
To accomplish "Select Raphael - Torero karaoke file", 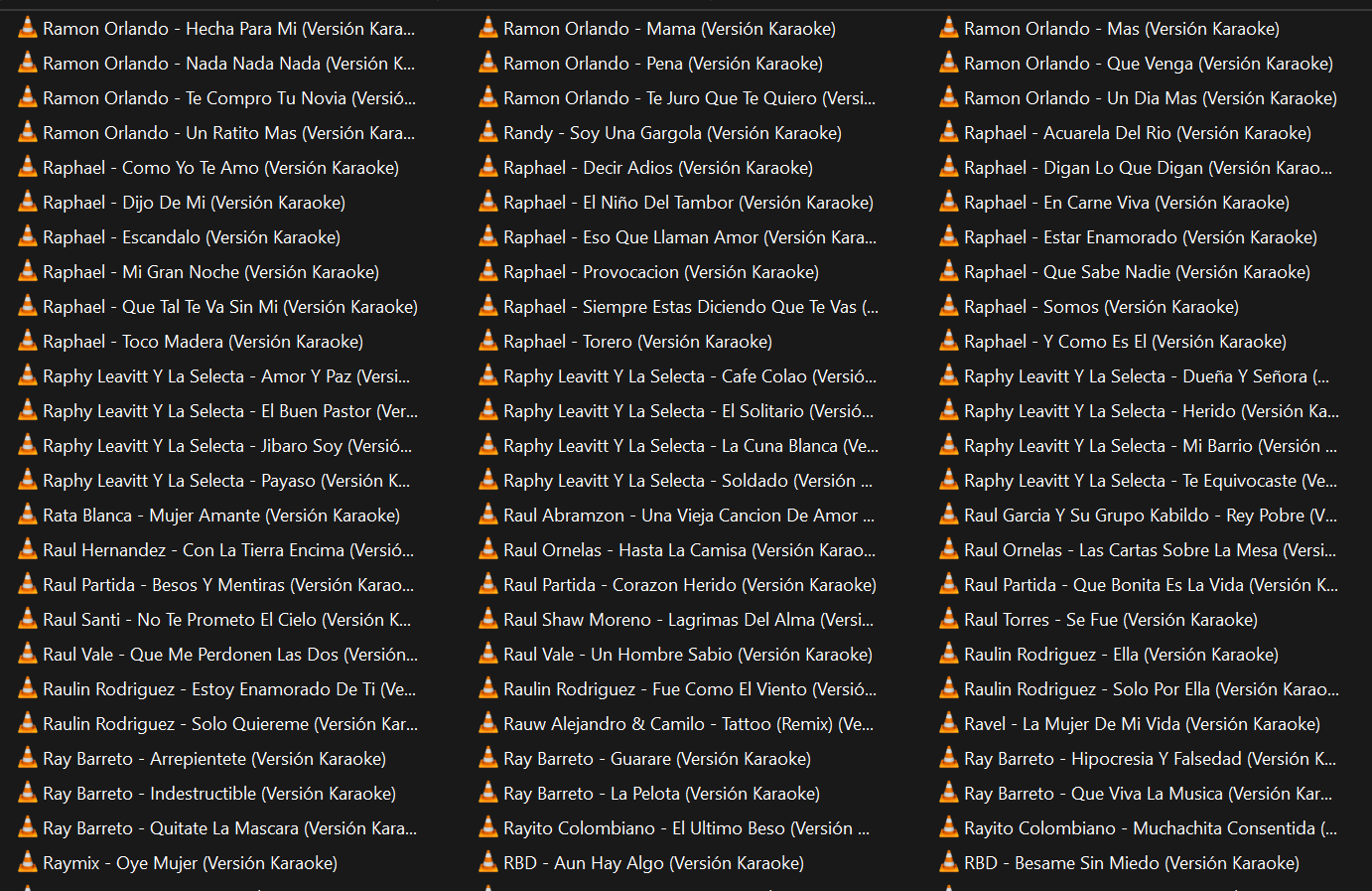I will pyautogui.click(x=637, y=342).
